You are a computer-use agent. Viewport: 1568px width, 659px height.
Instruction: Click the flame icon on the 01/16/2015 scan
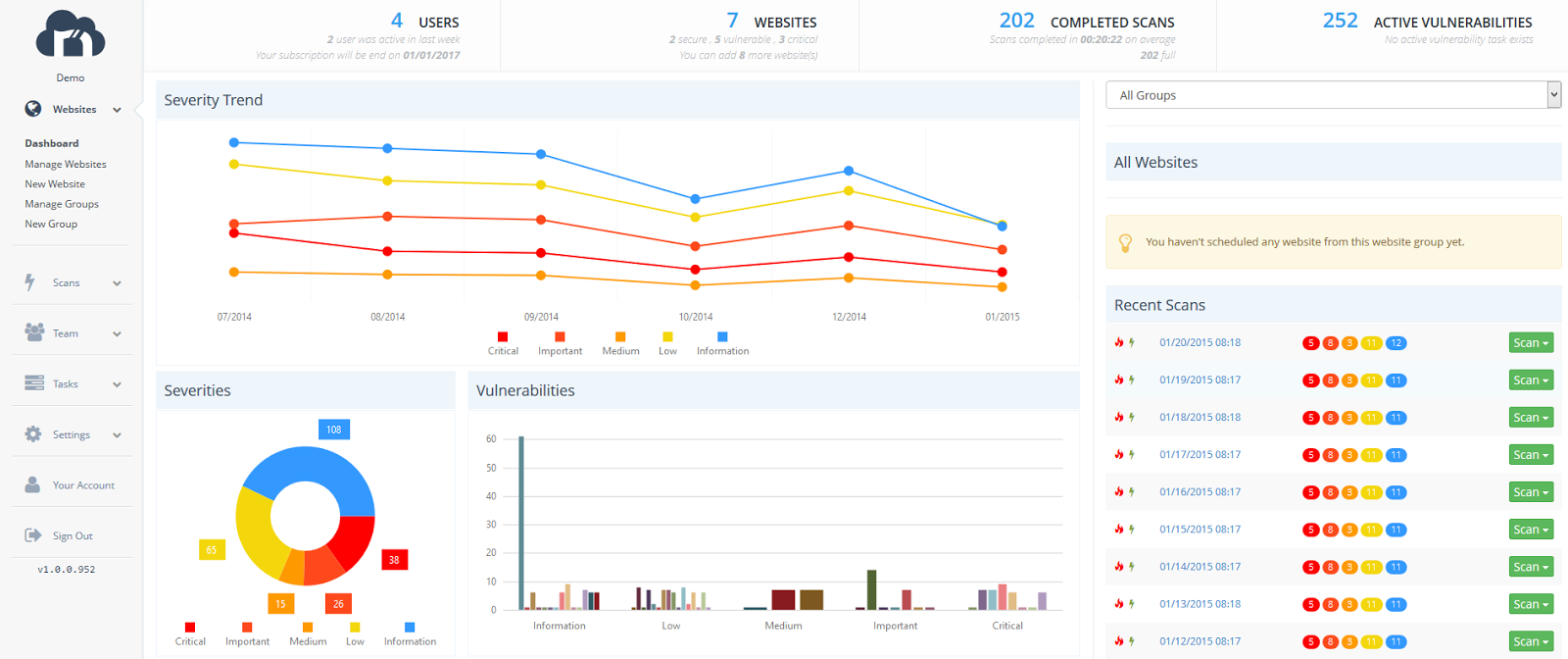pyautogui.click(x=1119, y=491)
